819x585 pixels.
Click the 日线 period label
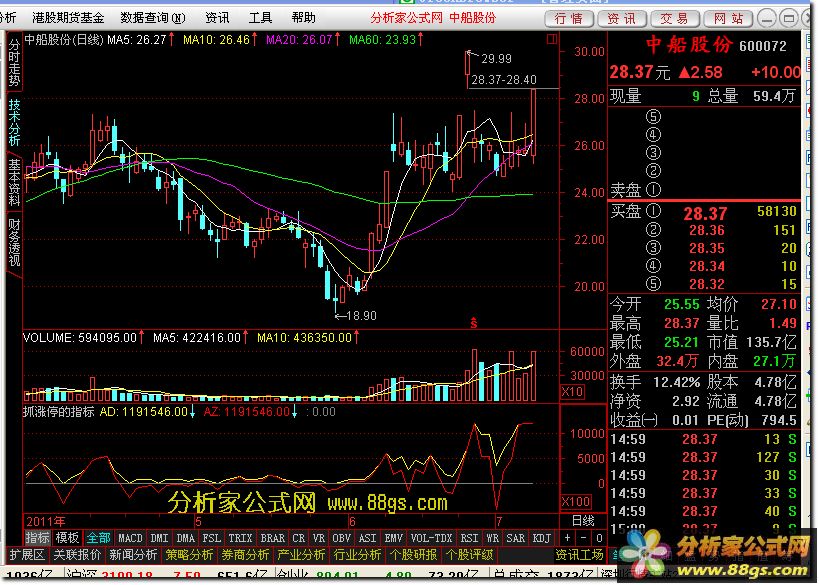tap(583, 521)
